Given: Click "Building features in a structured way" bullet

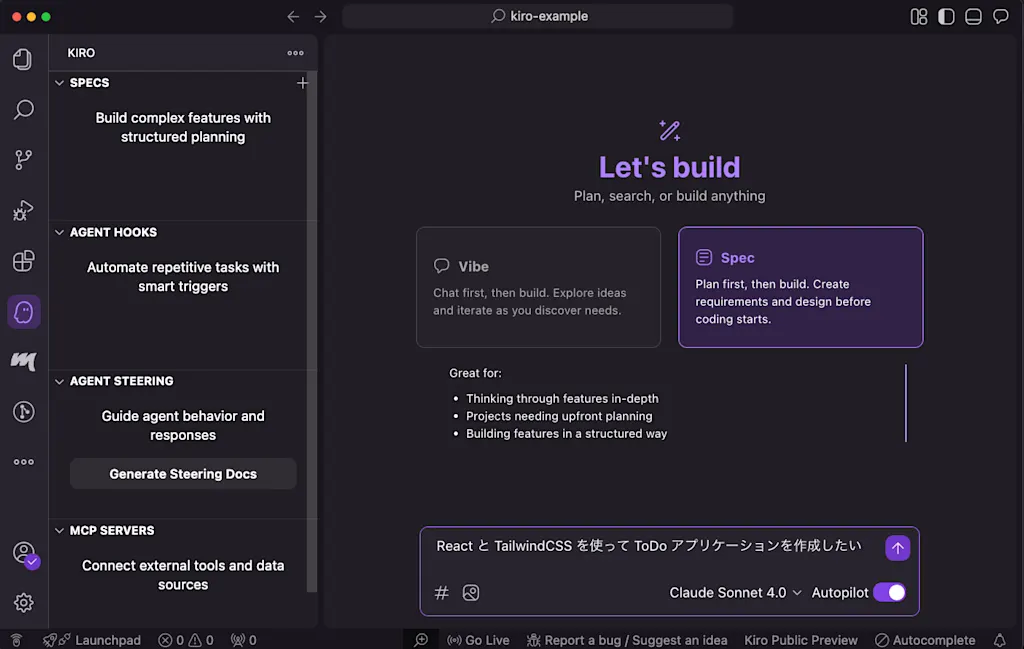Looking at the screenshot, I should pos(566,434).
